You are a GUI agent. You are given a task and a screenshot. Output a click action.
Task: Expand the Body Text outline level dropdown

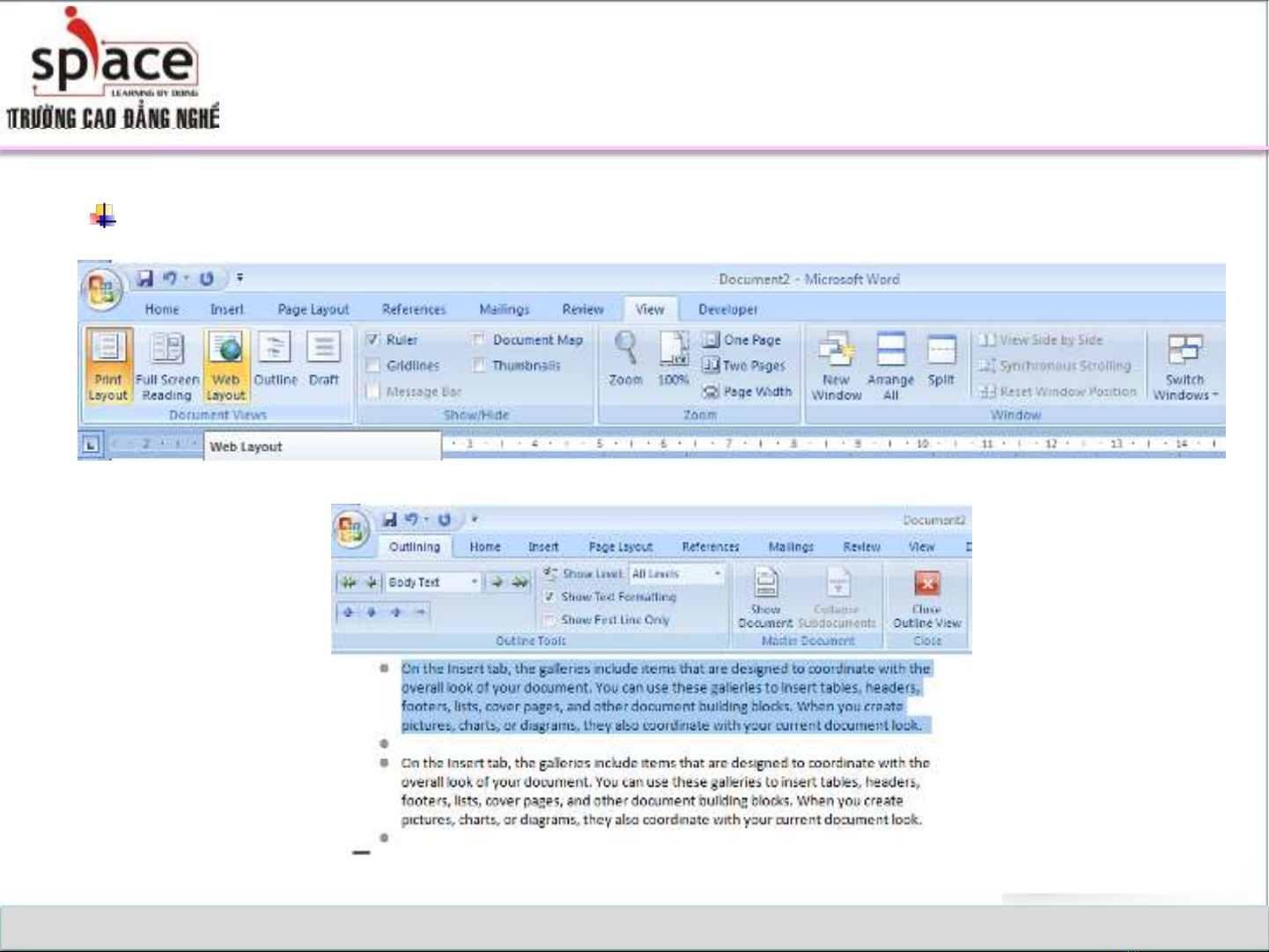(x=474, y=582)
